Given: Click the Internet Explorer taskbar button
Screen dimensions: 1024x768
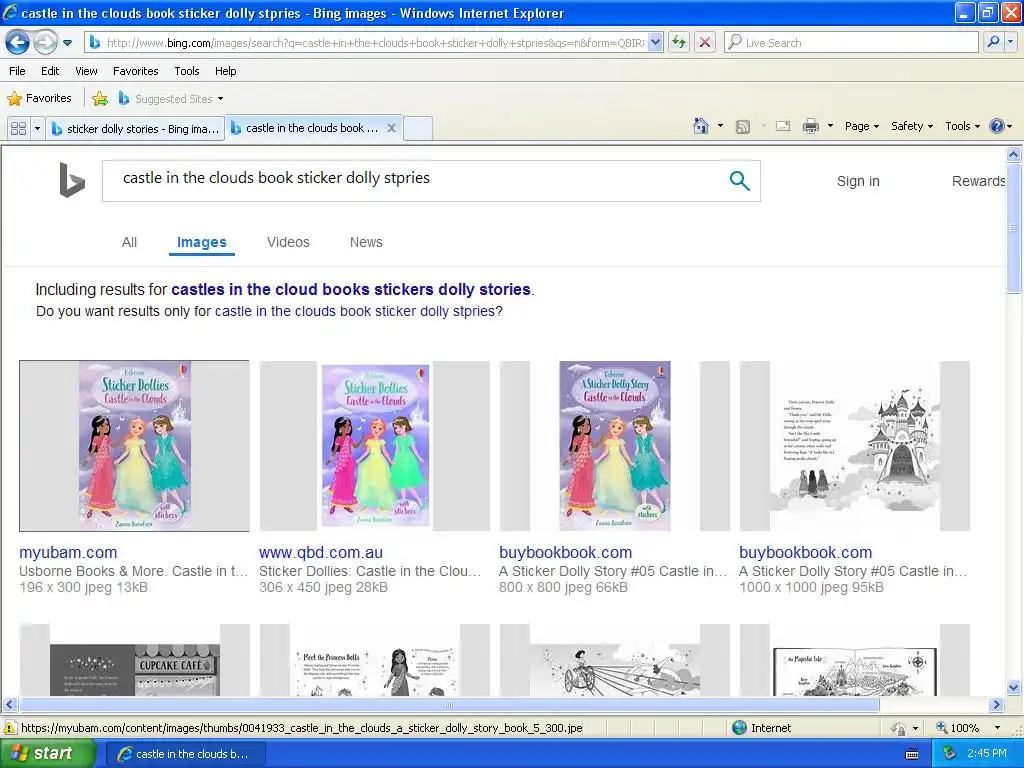Looking at the screenshot, I should pyautogui.click(x=185, y=754).
